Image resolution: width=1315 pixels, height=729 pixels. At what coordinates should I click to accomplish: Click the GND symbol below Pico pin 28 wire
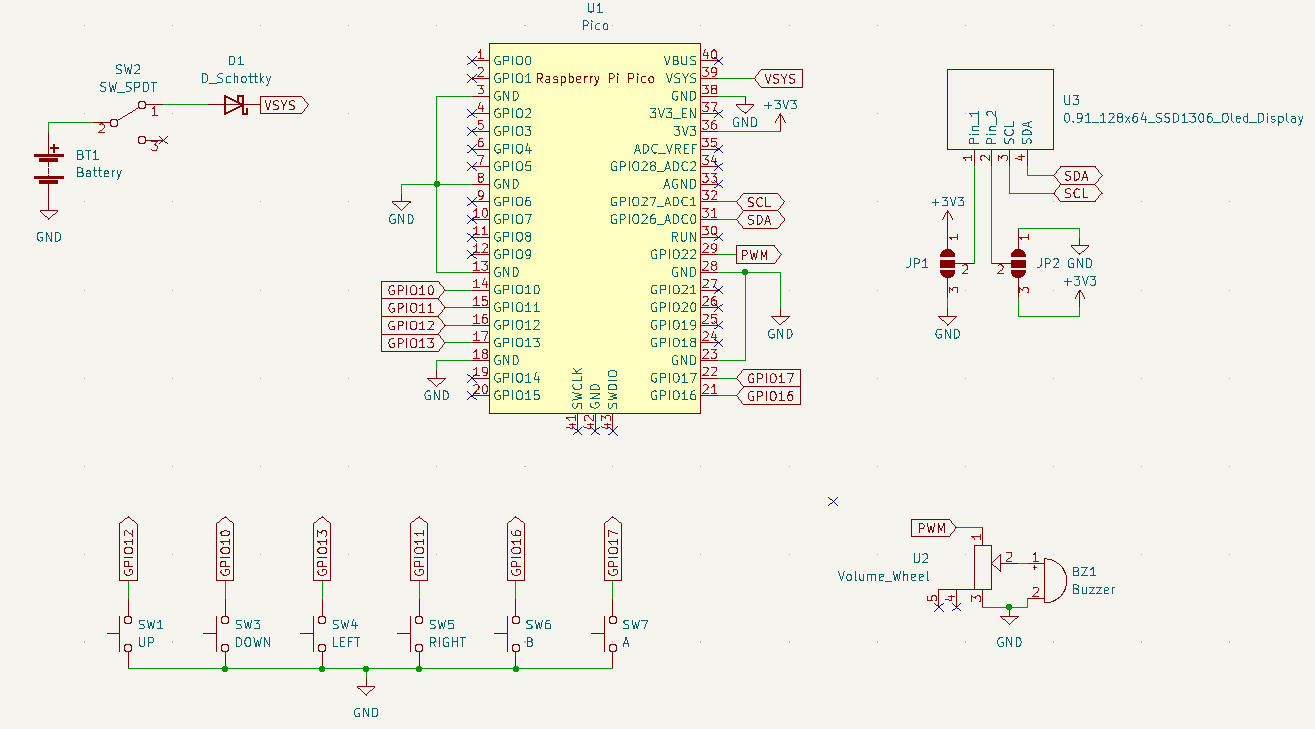(780, 321)
